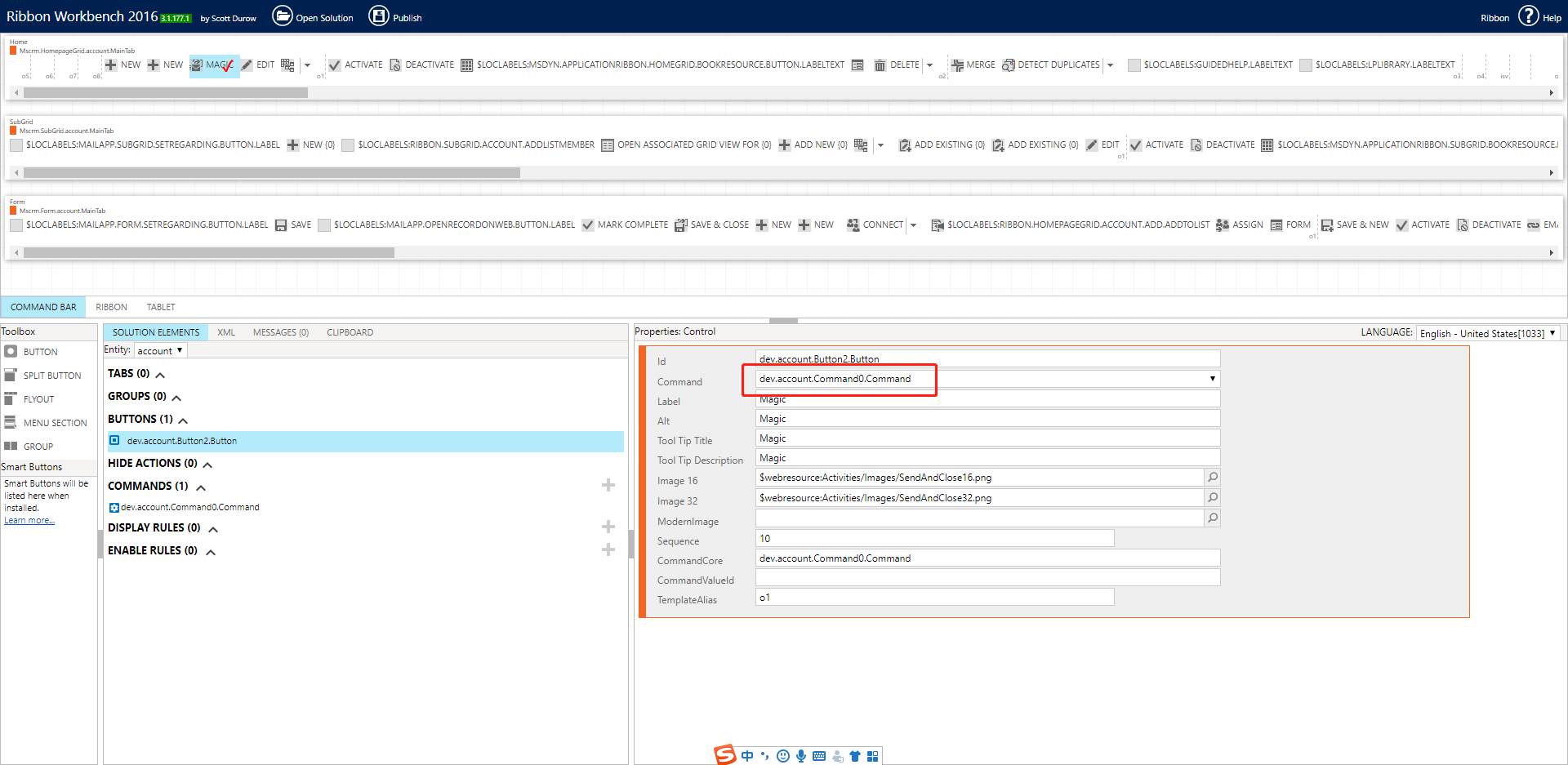
Task: Collapse the DISPLAY RULES (0) section
Action: [x=213, y=529]
